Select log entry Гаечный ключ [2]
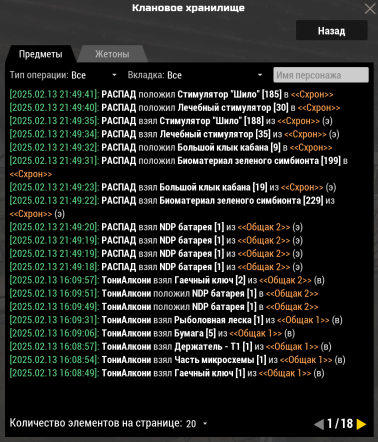Image resolution: width=378 pixels, height=442 pixels. coord(167,280)
